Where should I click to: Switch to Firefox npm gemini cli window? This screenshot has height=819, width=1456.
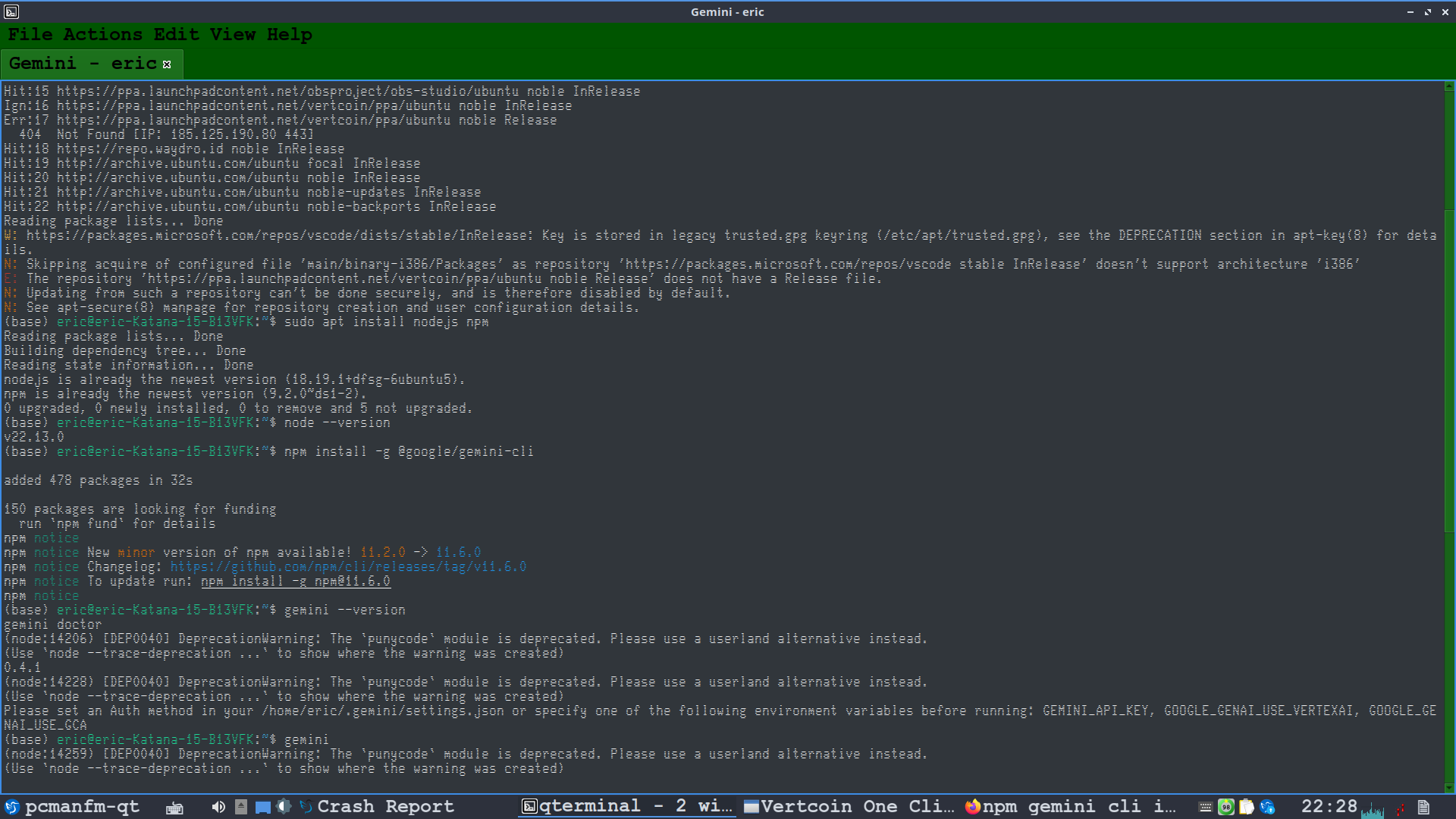(x=1069, y=807)
